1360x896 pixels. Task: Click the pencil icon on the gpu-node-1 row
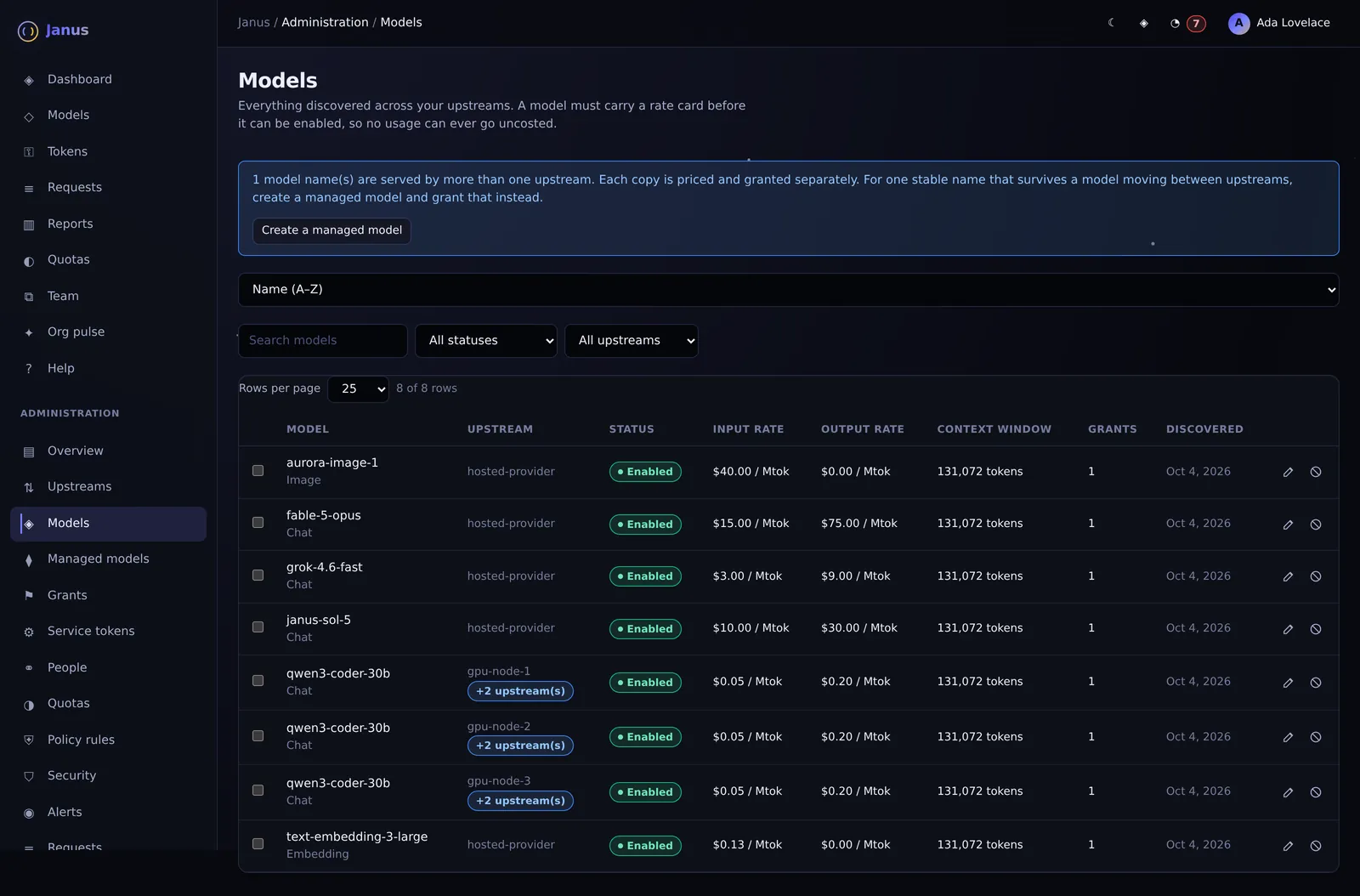(x=1288, y=683)
